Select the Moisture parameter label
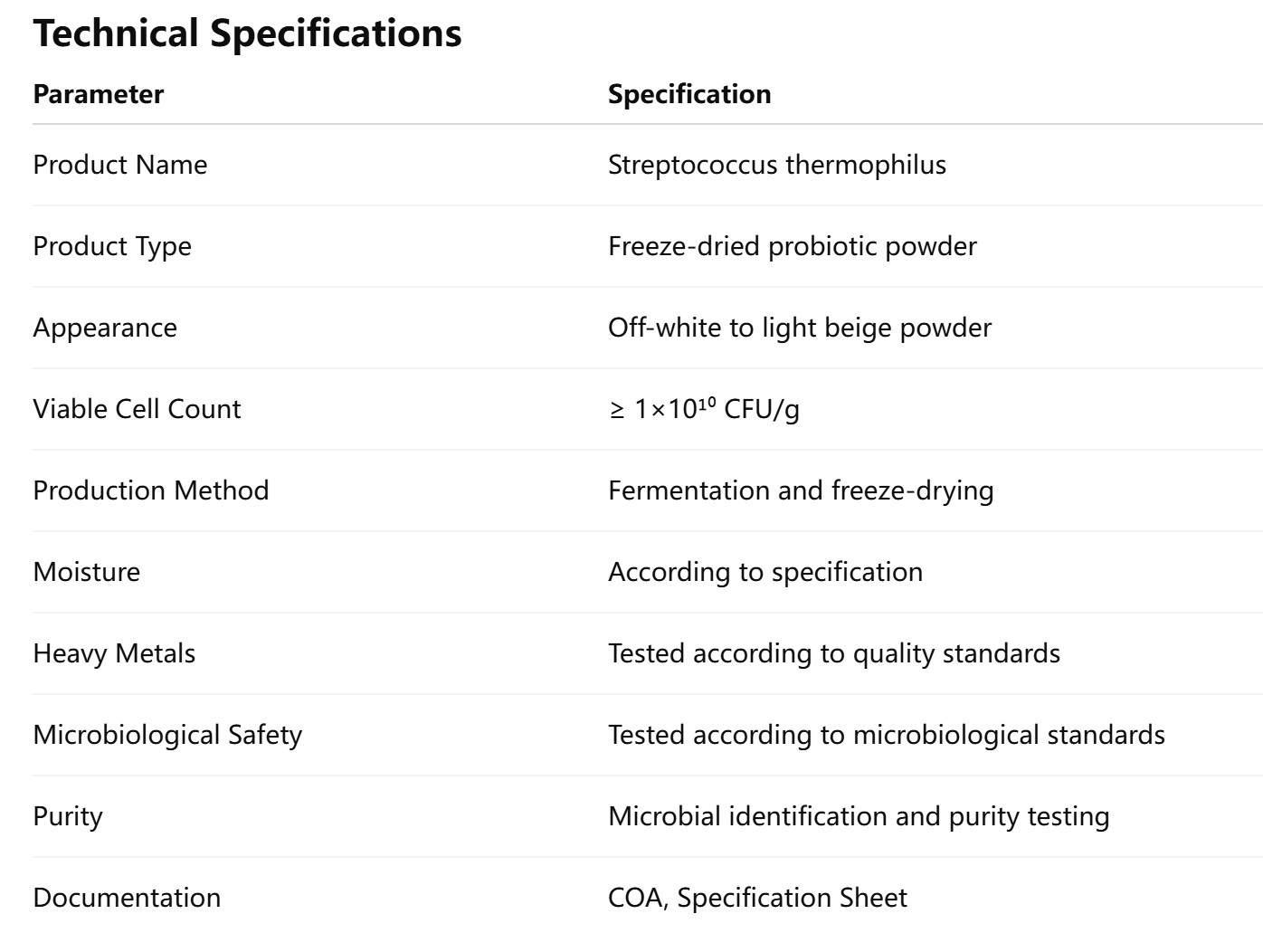 [87, 572]
